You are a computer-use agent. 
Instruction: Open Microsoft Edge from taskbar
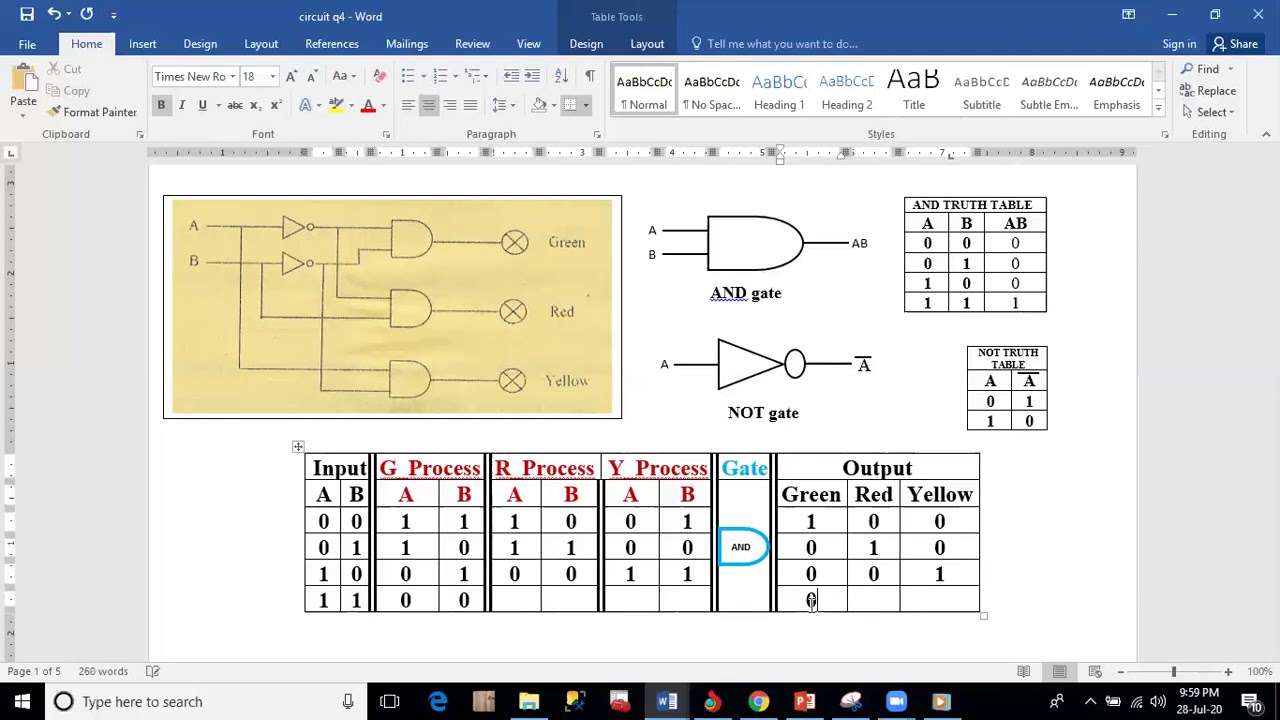point(438,701)
